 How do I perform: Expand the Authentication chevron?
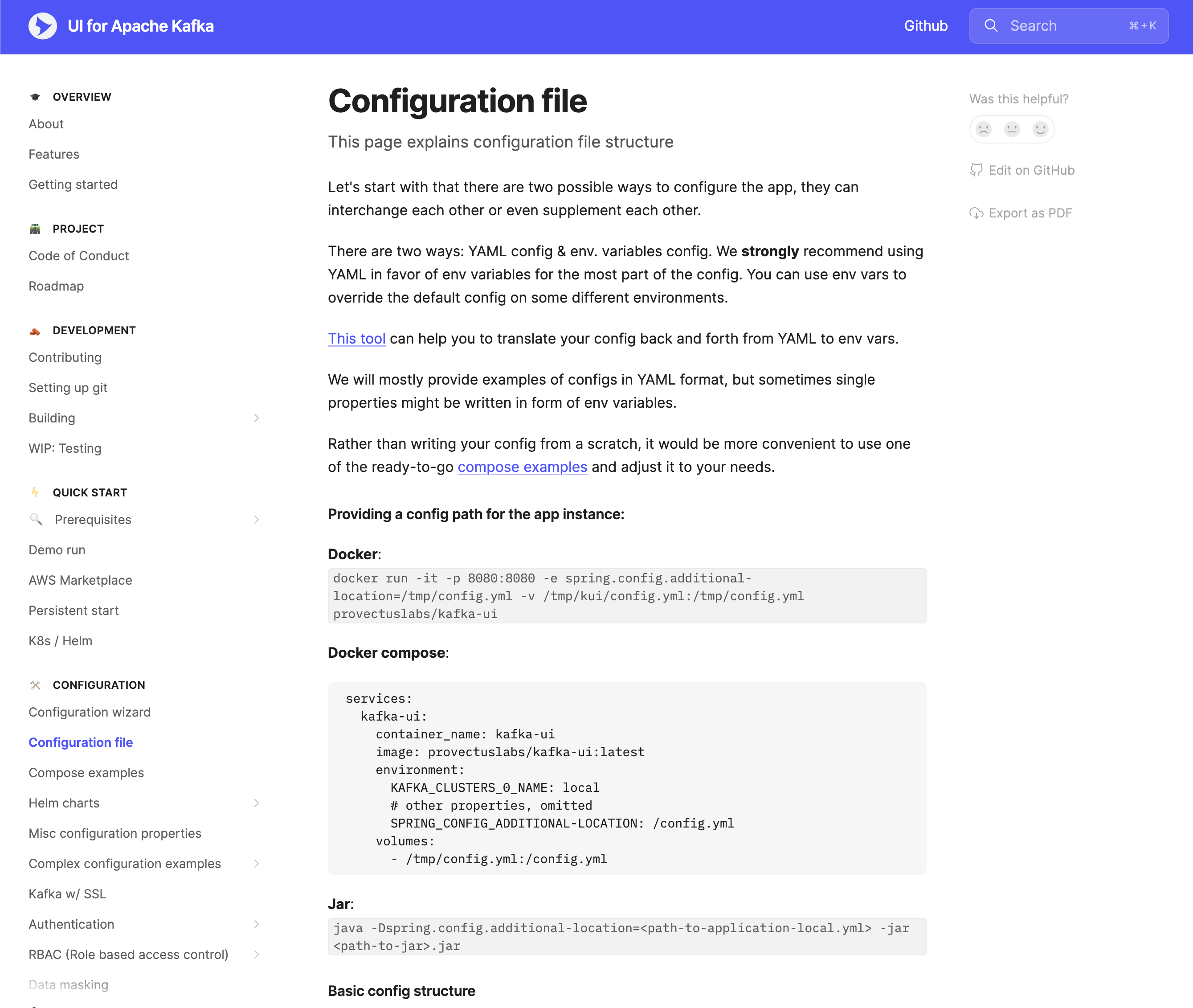tap(257, 924)
